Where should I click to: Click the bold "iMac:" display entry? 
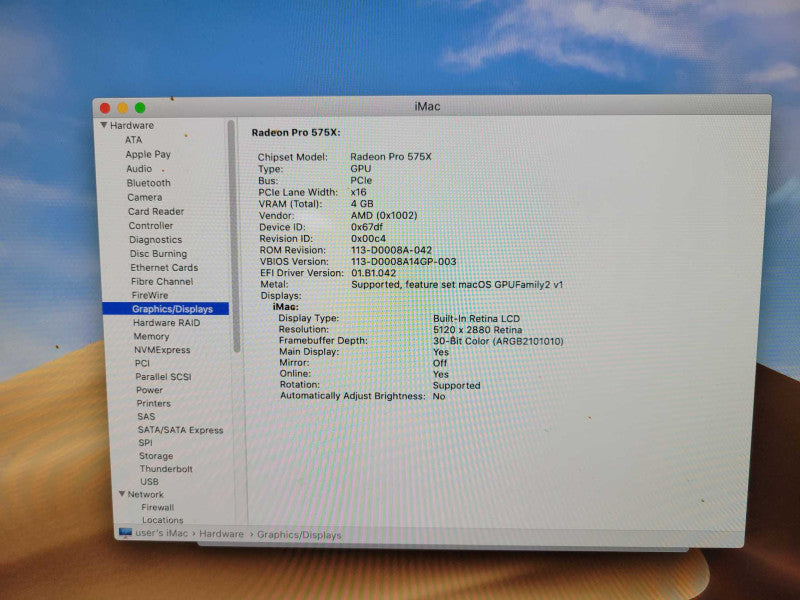286,307
